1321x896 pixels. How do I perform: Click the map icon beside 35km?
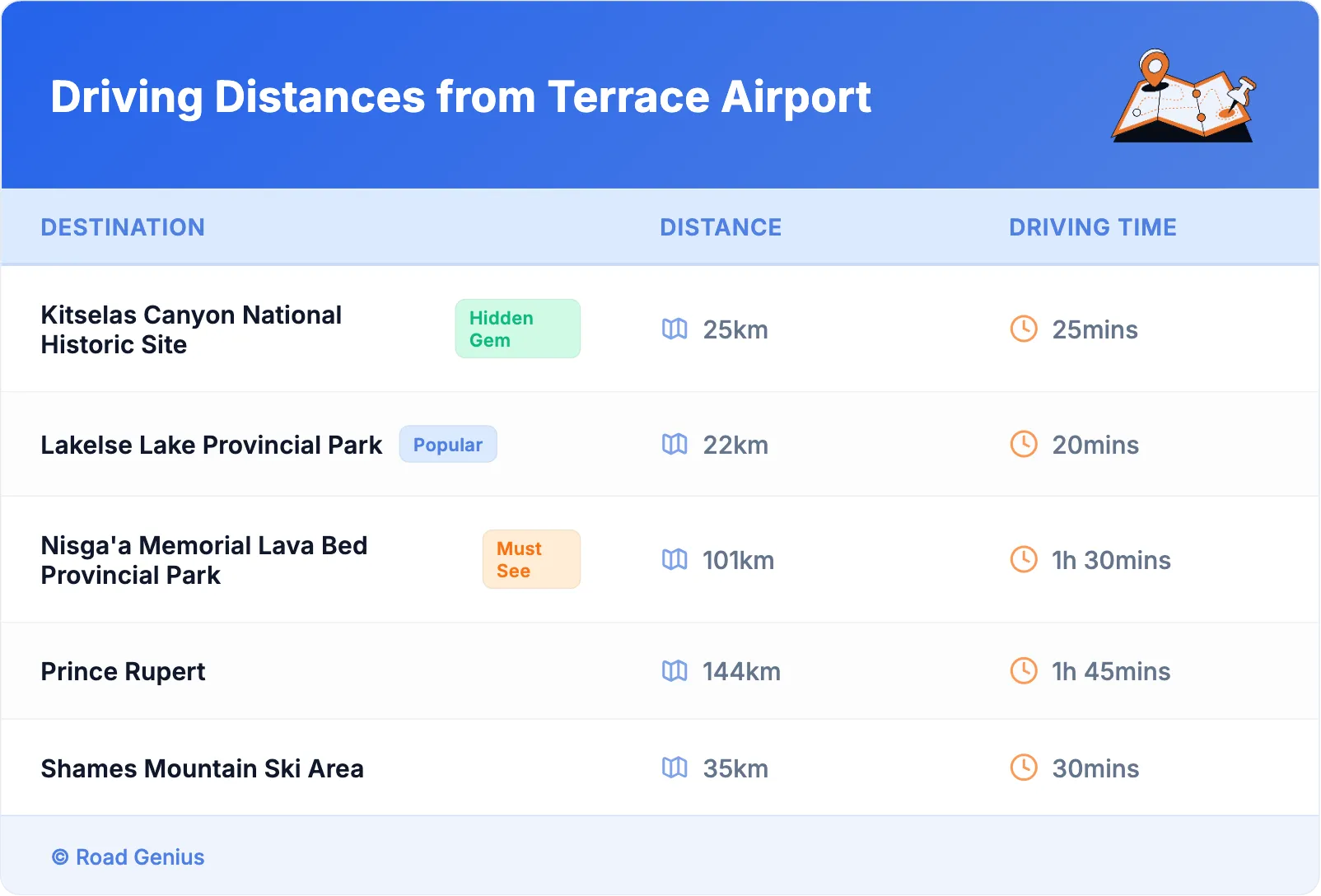(x=675, y=768)
